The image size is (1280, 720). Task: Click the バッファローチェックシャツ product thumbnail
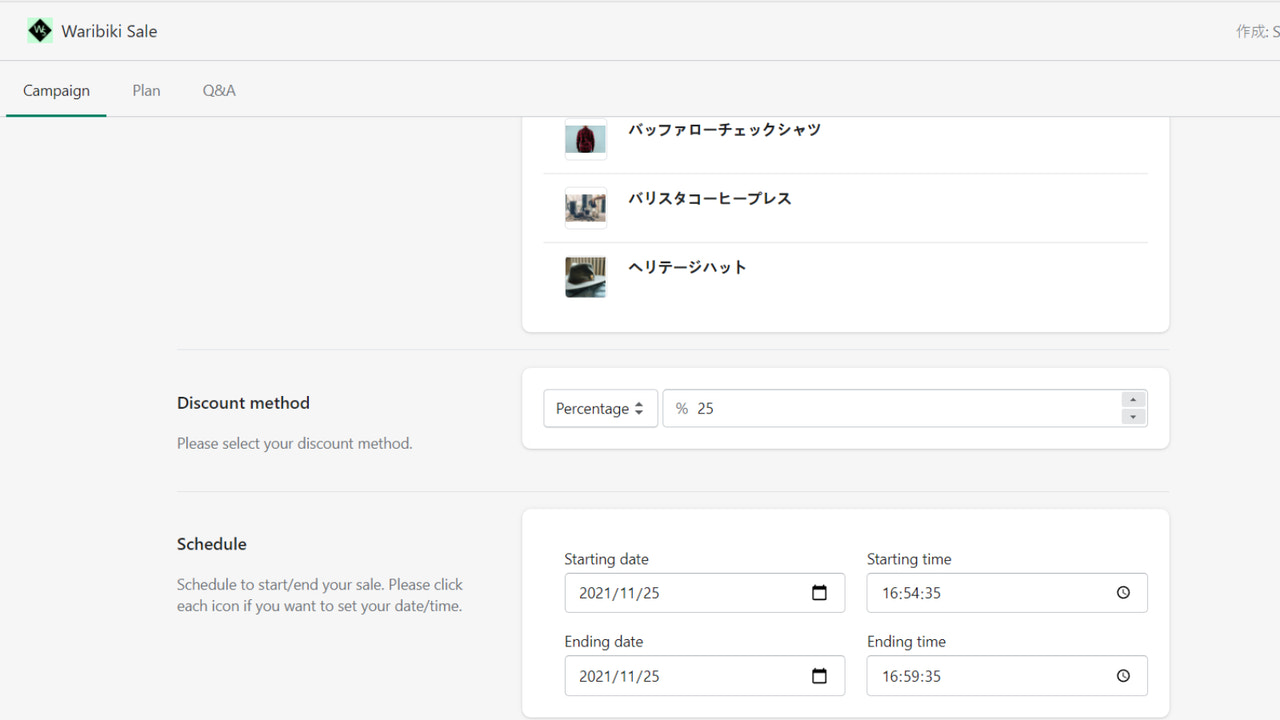click(585, 139)
